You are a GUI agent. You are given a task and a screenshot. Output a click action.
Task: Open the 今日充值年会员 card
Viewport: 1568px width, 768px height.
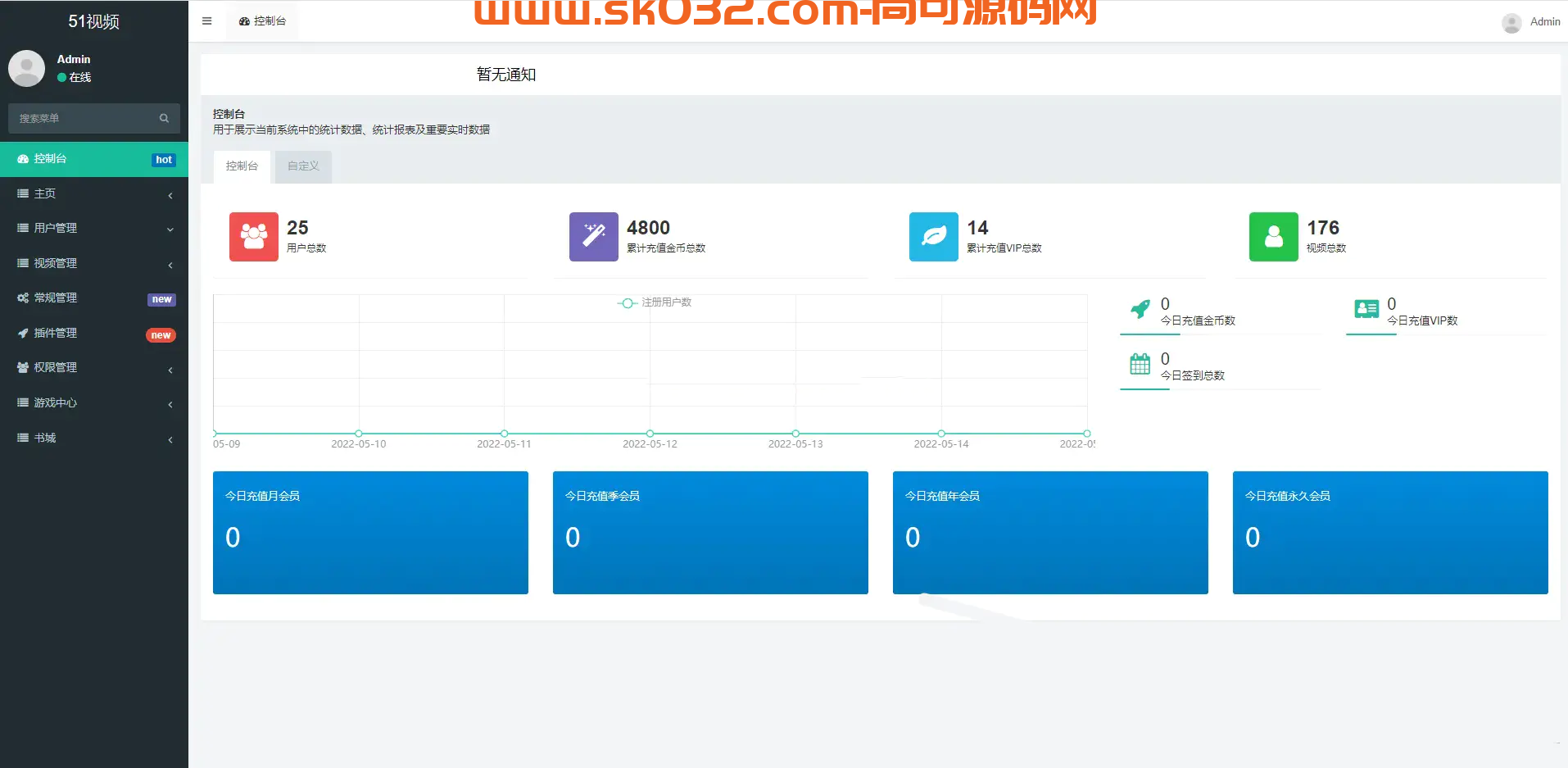tap(1050, 532)
